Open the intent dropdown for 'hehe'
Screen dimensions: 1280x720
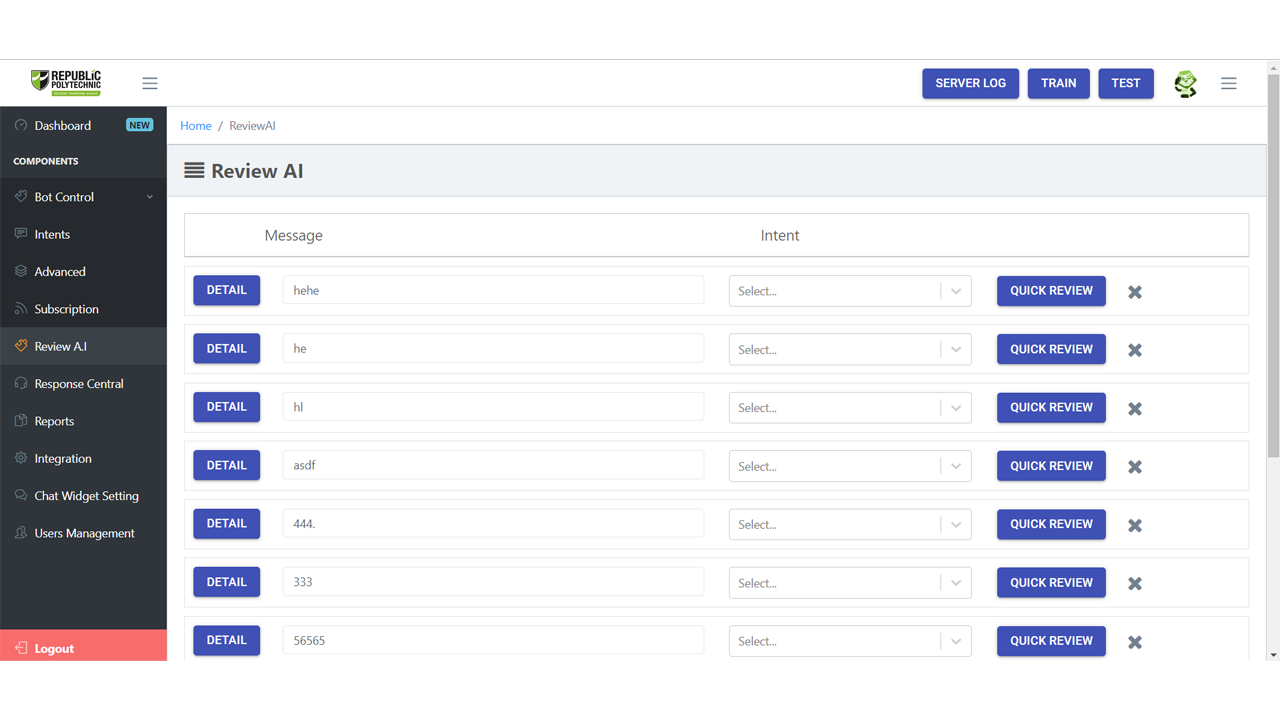(x=849, y=291)
